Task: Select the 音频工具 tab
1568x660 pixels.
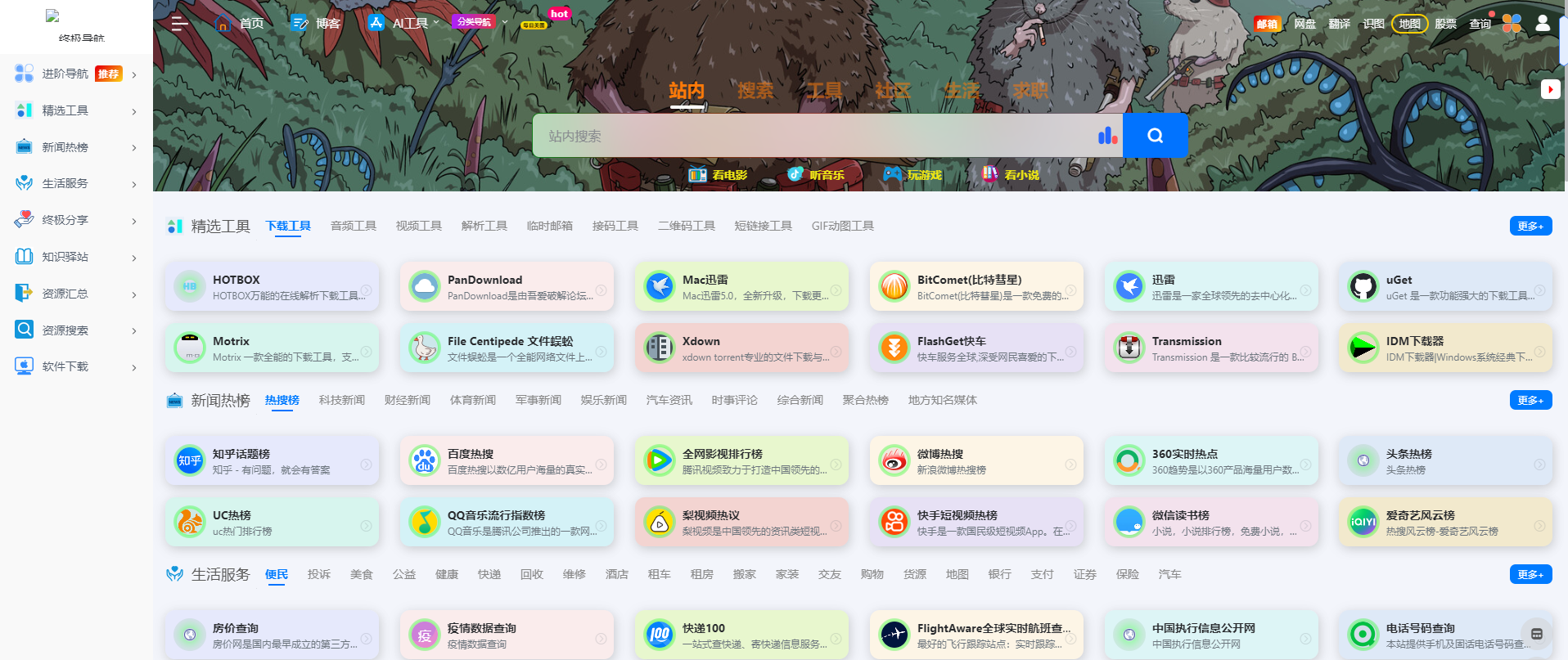Action: pos(354,226)
